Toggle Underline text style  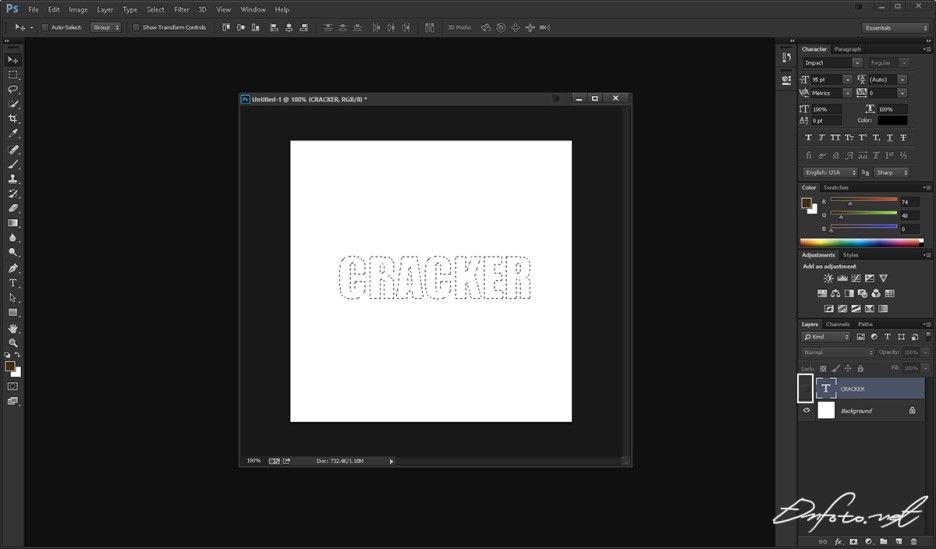(889, 138)
